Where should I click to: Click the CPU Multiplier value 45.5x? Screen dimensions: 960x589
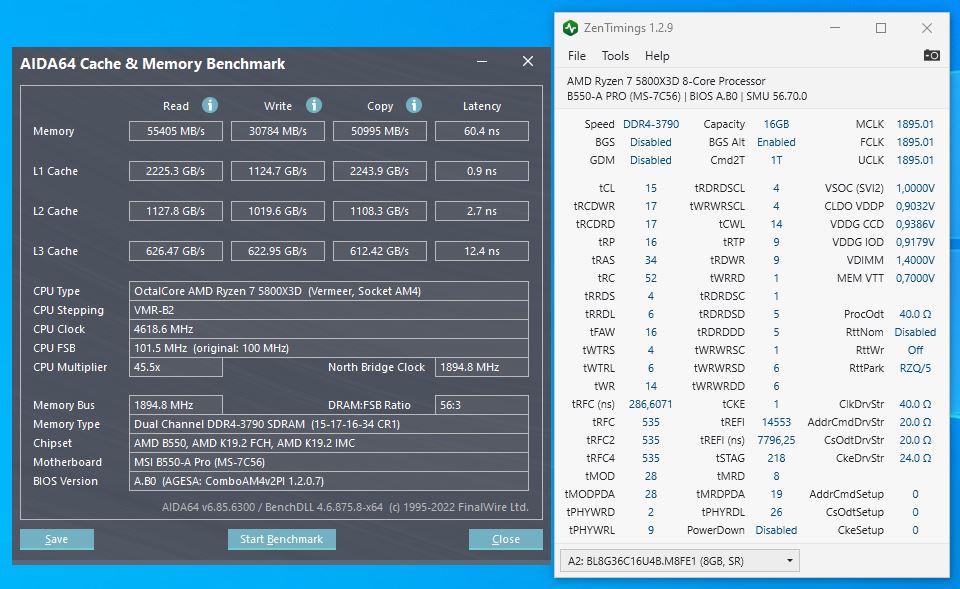click(176, 367)
